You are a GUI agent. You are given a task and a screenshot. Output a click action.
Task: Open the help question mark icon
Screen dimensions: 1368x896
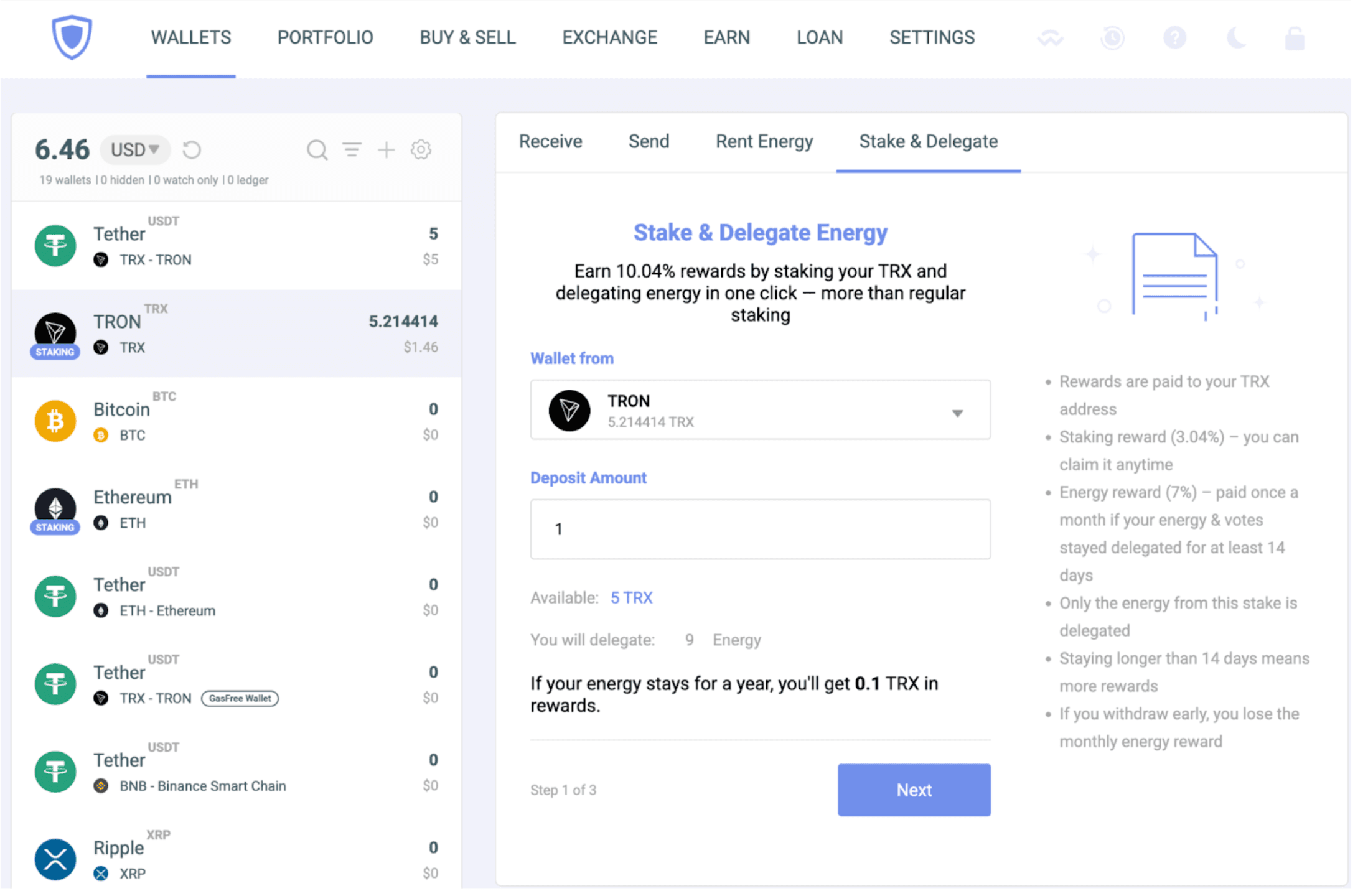pyautogui.click(x=1174, y=38)
